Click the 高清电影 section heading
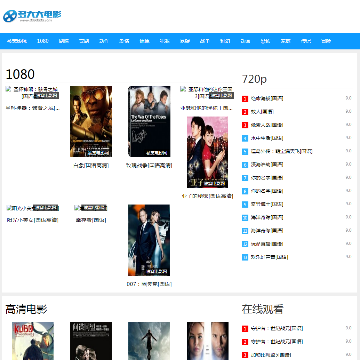 tap(26, 309)
